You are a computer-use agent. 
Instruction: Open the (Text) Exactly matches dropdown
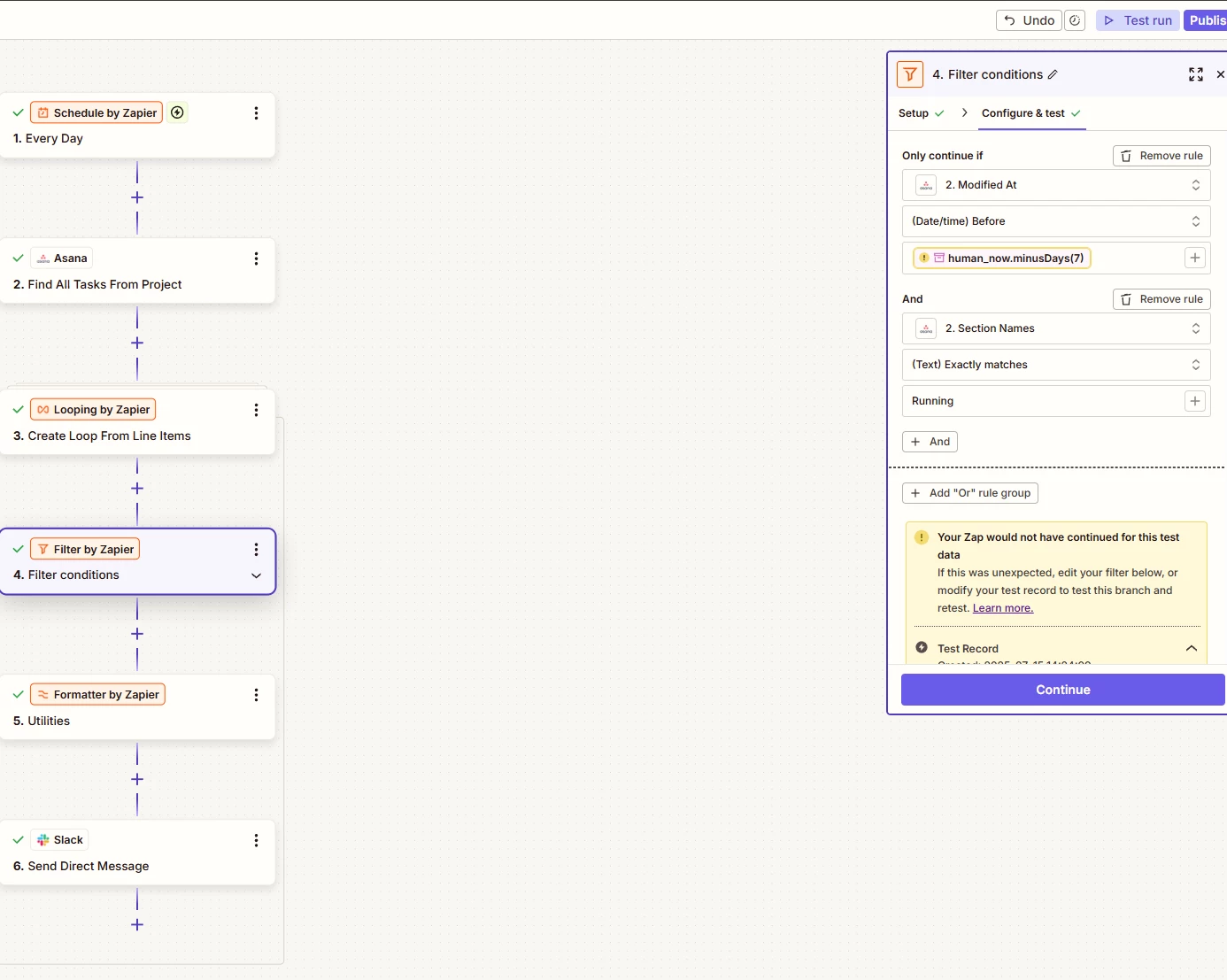[1056, 365]
